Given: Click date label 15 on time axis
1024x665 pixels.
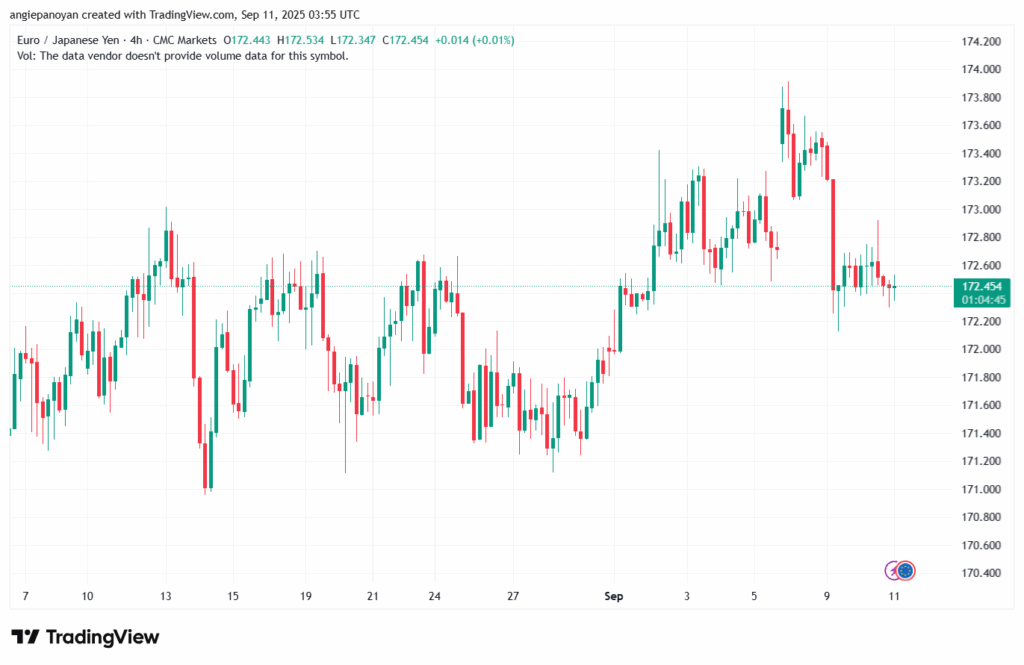Looking at the screenshot, I should (233, 596).
